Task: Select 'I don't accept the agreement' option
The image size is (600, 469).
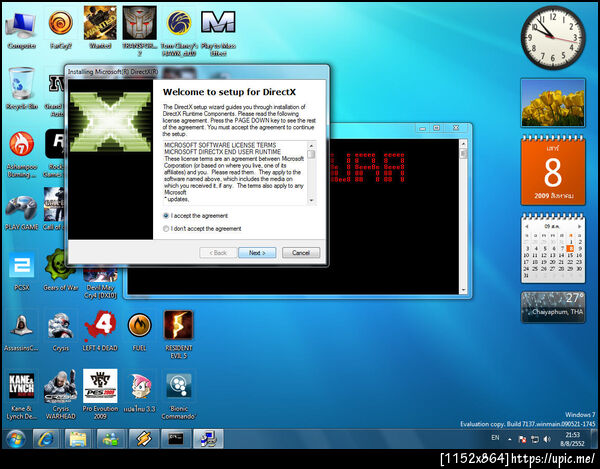Action: [202, 229]
